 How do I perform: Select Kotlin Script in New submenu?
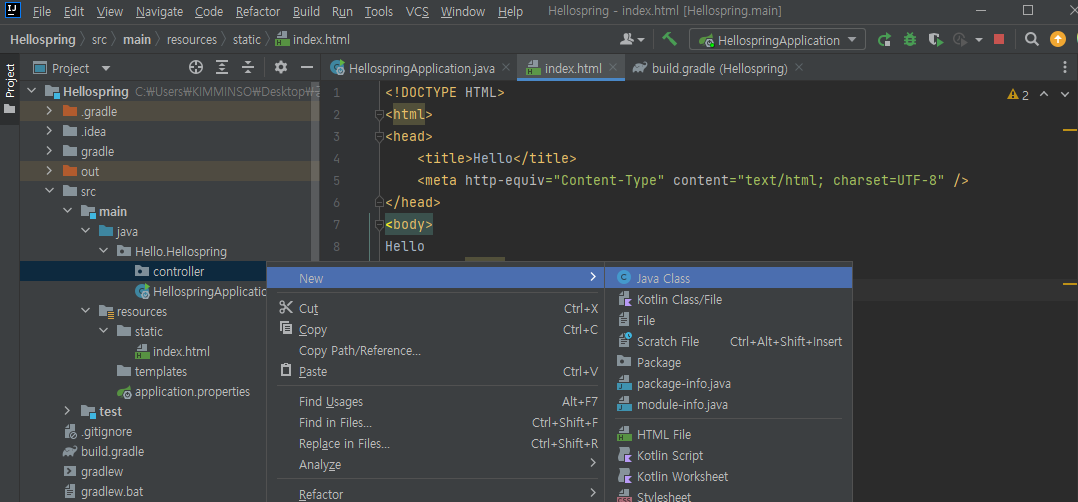728,455
